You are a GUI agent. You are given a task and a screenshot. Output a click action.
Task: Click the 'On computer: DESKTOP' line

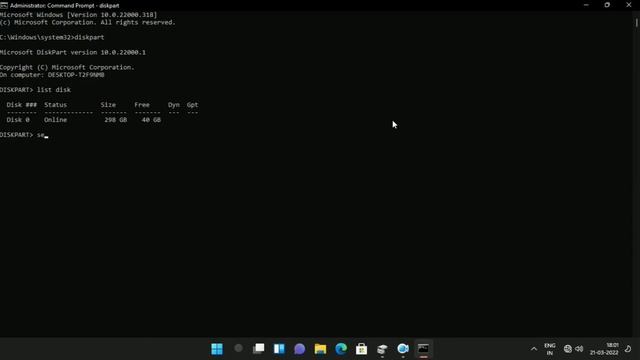[x=52, y=75]
